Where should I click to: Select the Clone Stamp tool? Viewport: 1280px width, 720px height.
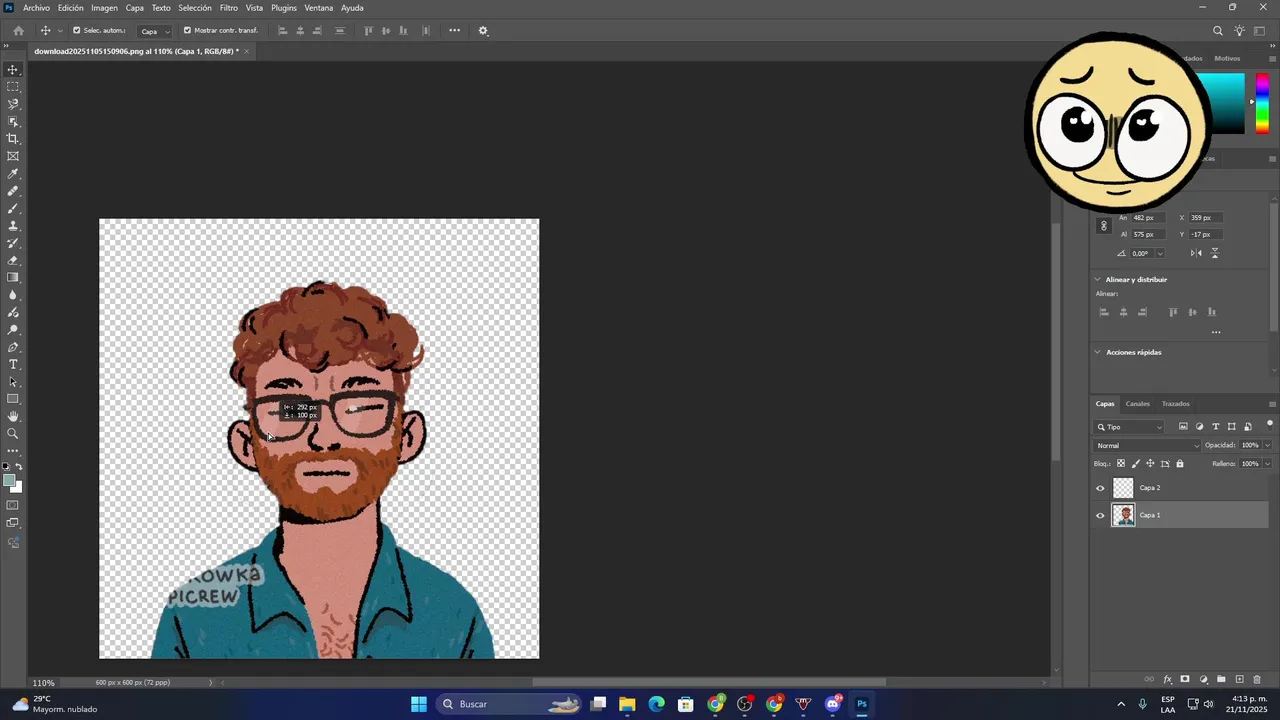(x=13, y=226)
